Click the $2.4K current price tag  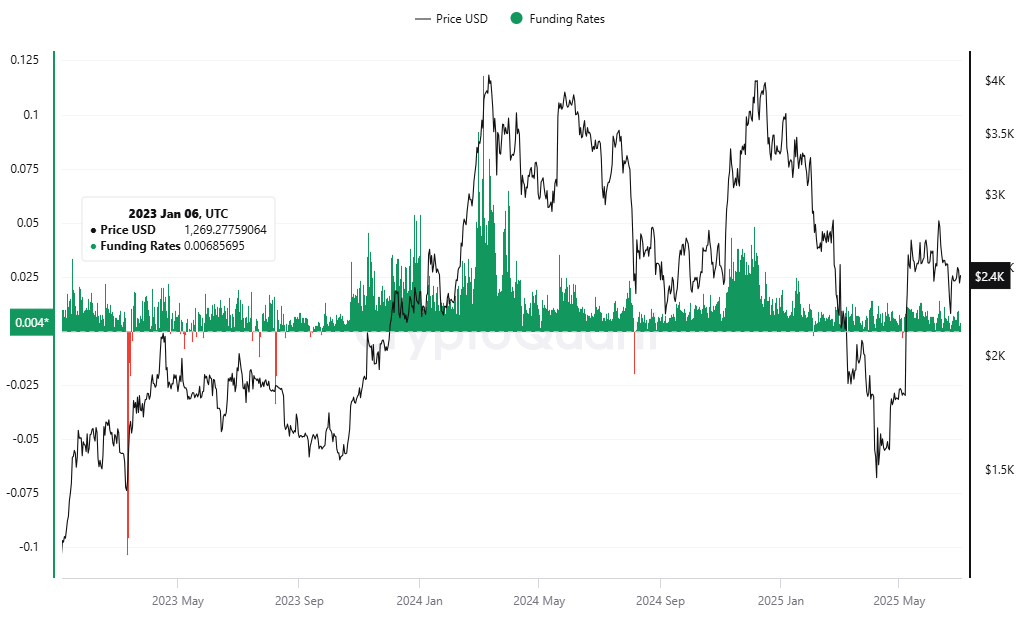(989, 276)
